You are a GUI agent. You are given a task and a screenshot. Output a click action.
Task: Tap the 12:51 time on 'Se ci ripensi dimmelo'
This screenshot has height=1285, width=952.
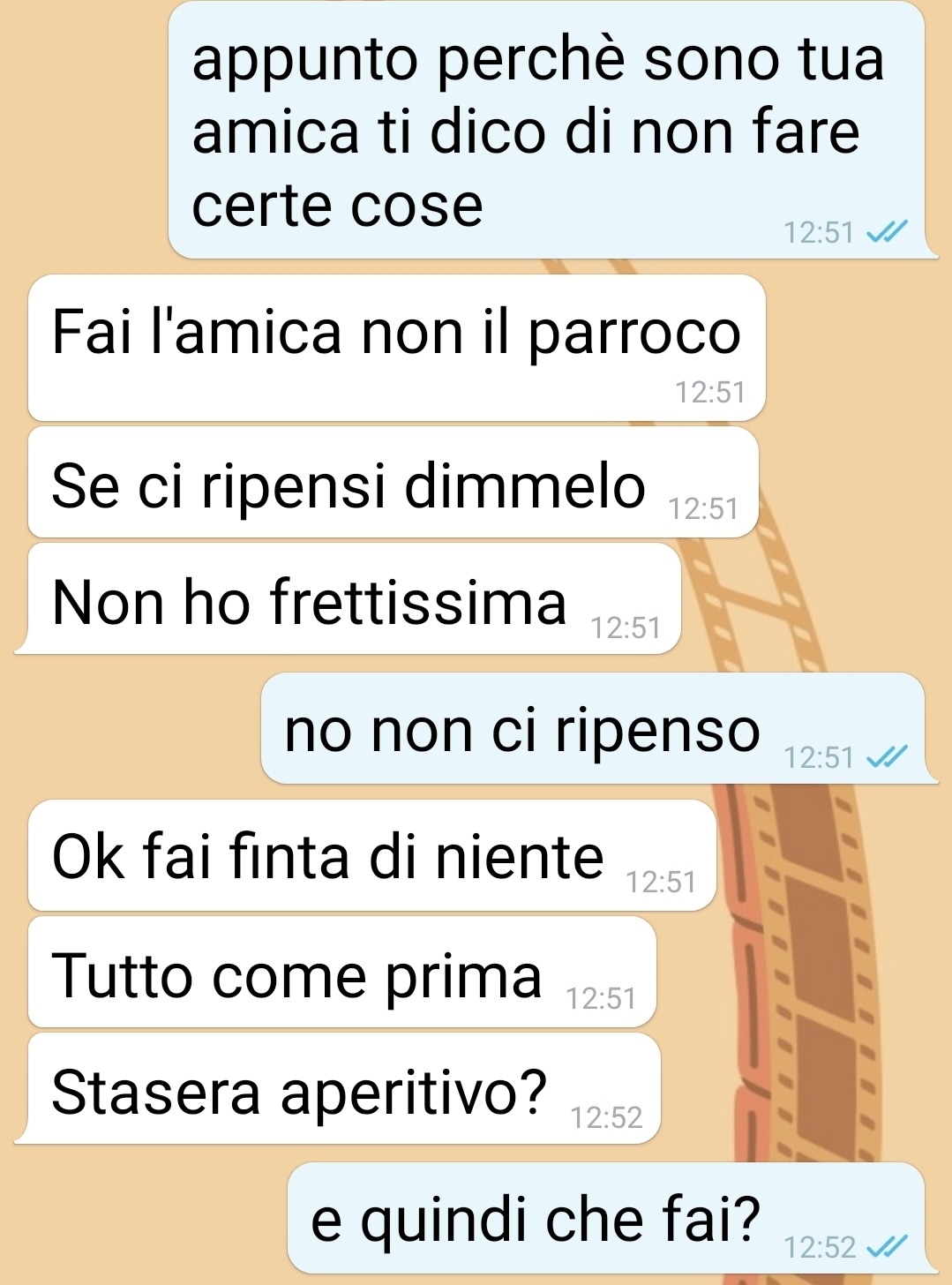coord(703,508)
